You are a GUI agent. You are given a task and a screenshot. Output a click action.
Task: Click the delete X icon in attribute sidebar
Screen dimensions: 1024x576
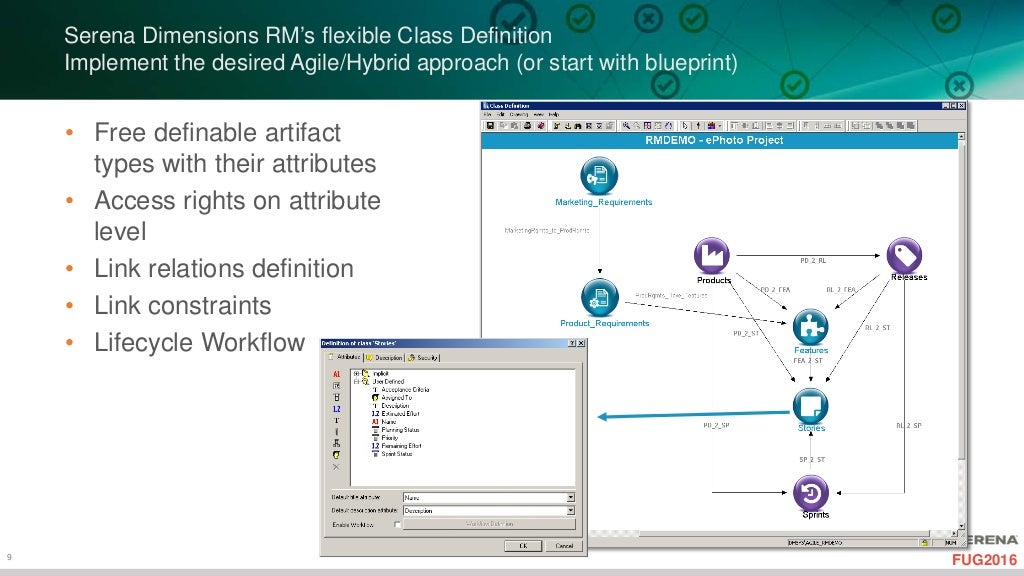[336, 466]
